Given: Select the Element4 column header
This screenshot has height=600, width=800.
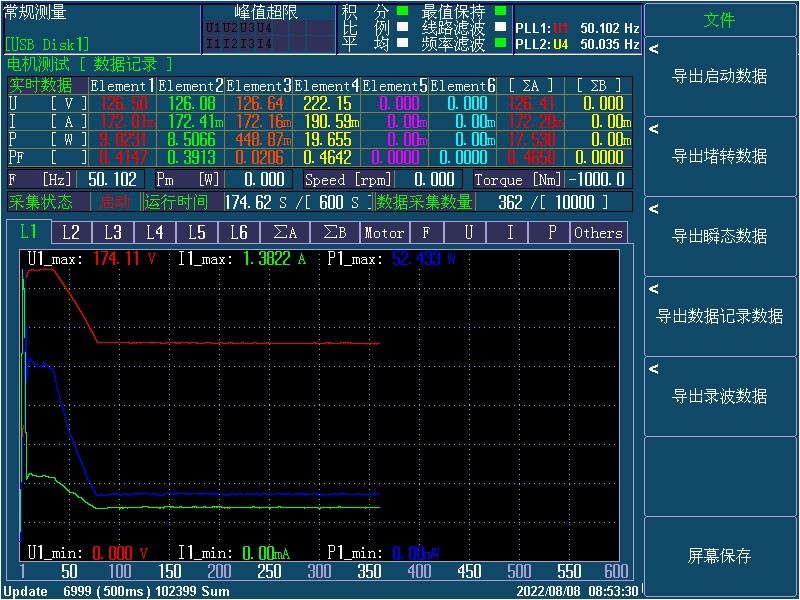Looking at the screenshot, I should pyautogui.click(x=326, y=86).
